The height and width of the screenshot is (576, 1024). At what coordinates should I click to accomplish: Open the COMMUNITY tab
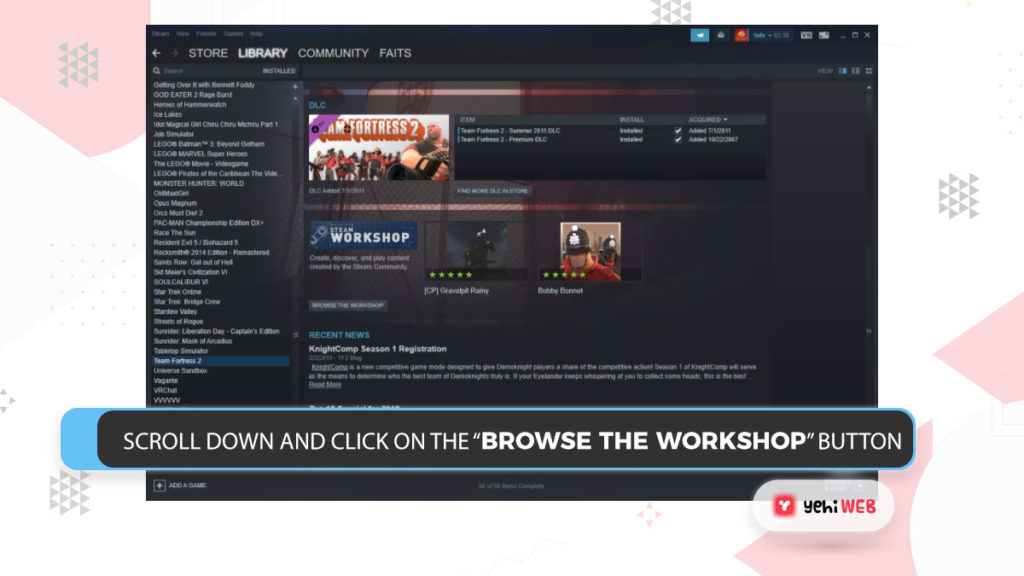click(x=333, y=53)
